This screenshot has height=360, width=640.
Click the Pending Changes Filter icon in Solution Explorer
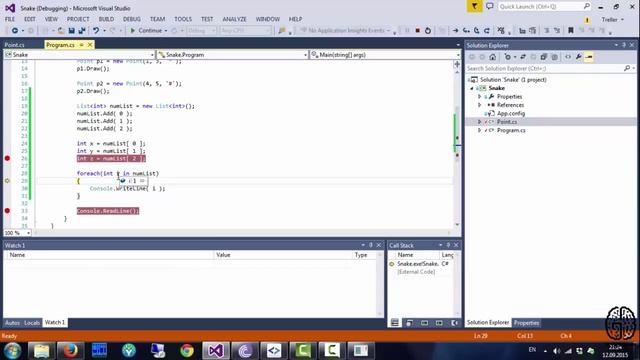[508, 57]
